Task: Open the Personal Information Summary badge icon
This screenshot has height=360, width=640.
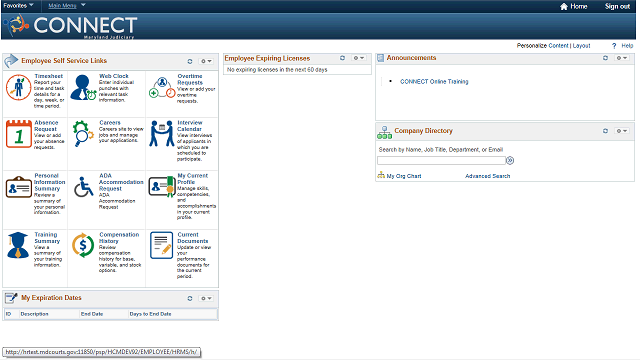Action: pos(19,187)
